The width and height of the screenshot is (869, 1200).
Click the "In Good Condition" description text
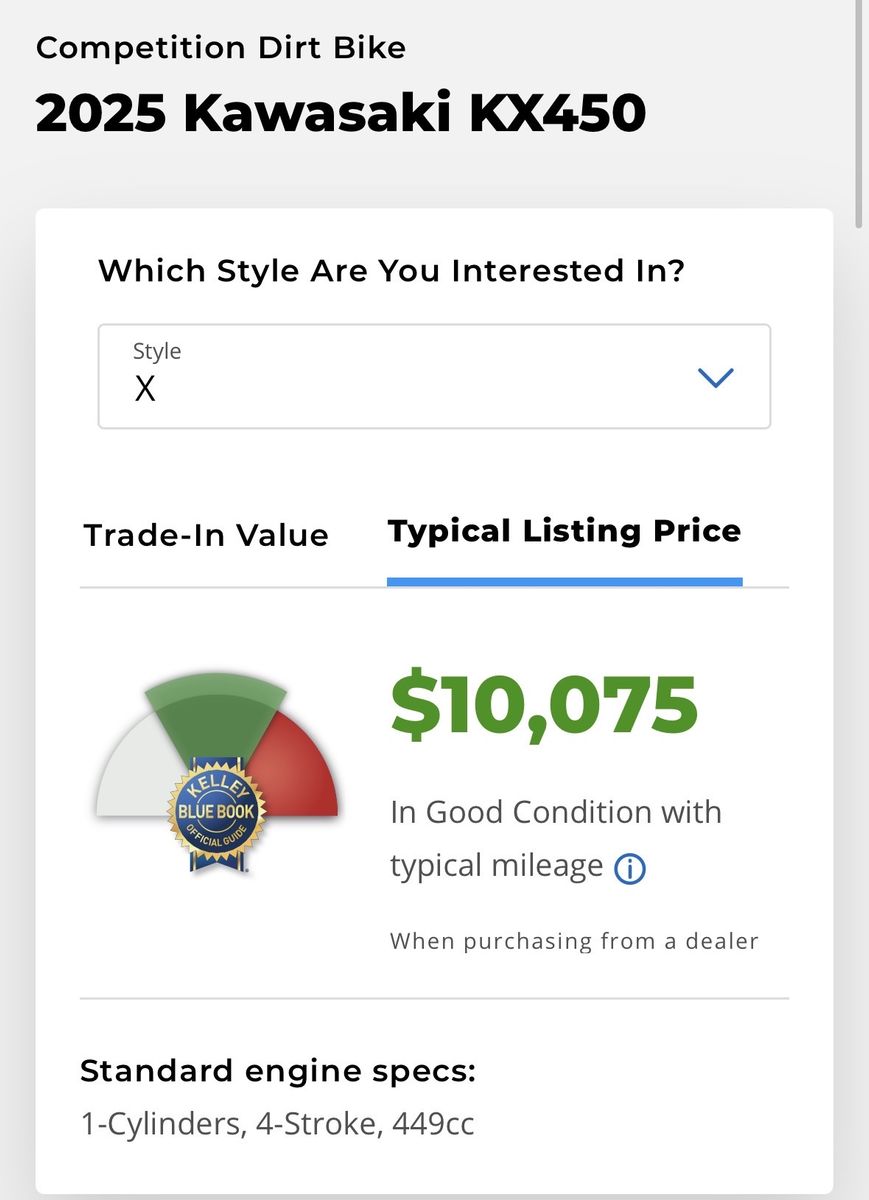(555, 812)
